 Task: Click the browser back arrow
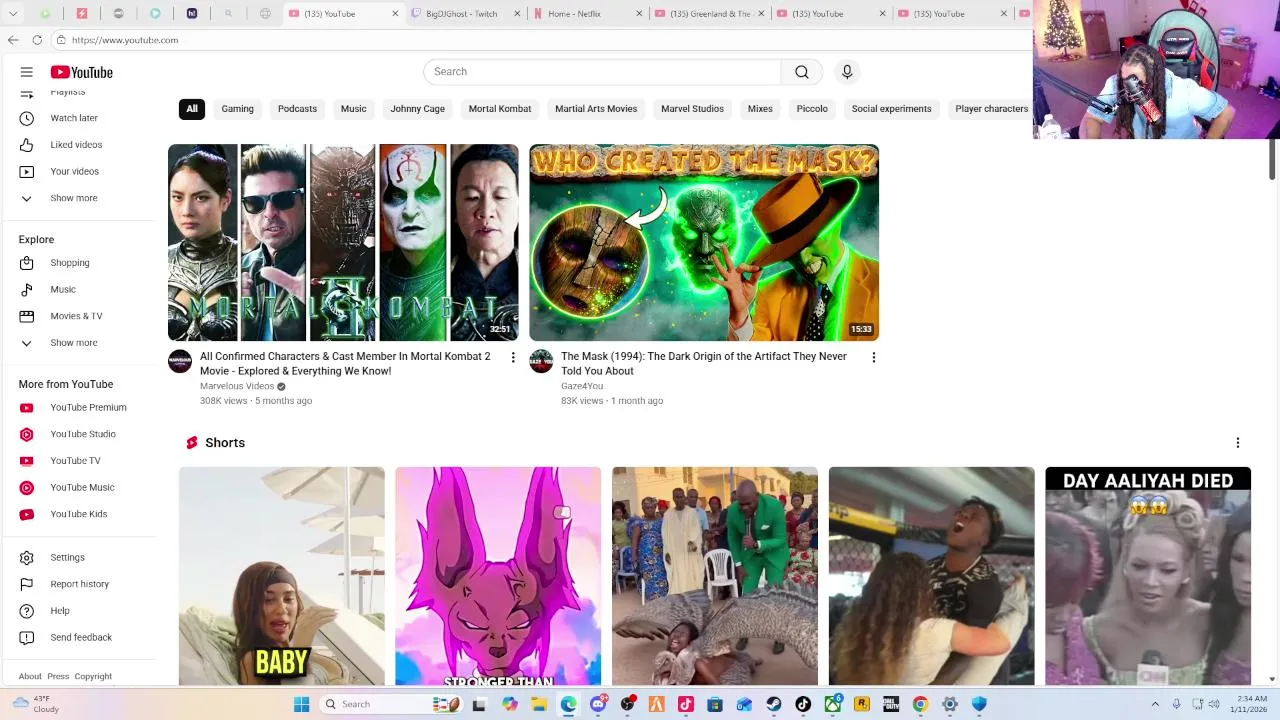tap(13, 40)
